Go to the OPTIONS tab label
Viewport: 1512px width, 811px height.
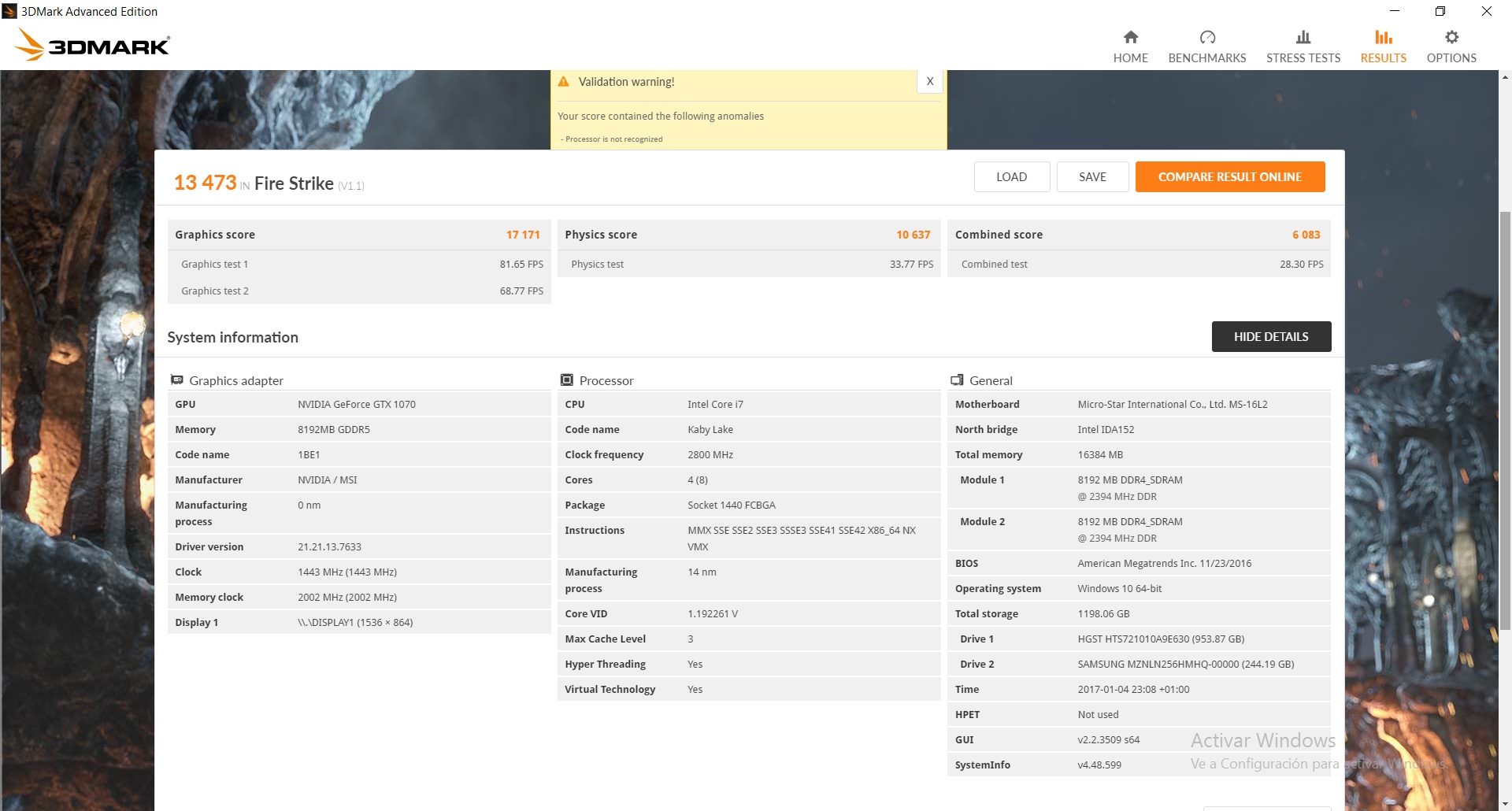coord(1451,58)
